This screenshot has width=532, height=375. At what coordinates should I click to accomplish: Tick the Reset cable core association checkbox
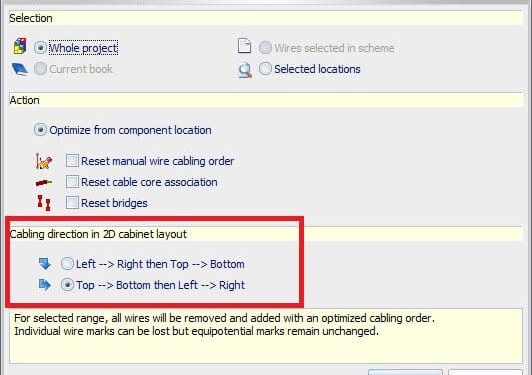(x=72, y=182)
